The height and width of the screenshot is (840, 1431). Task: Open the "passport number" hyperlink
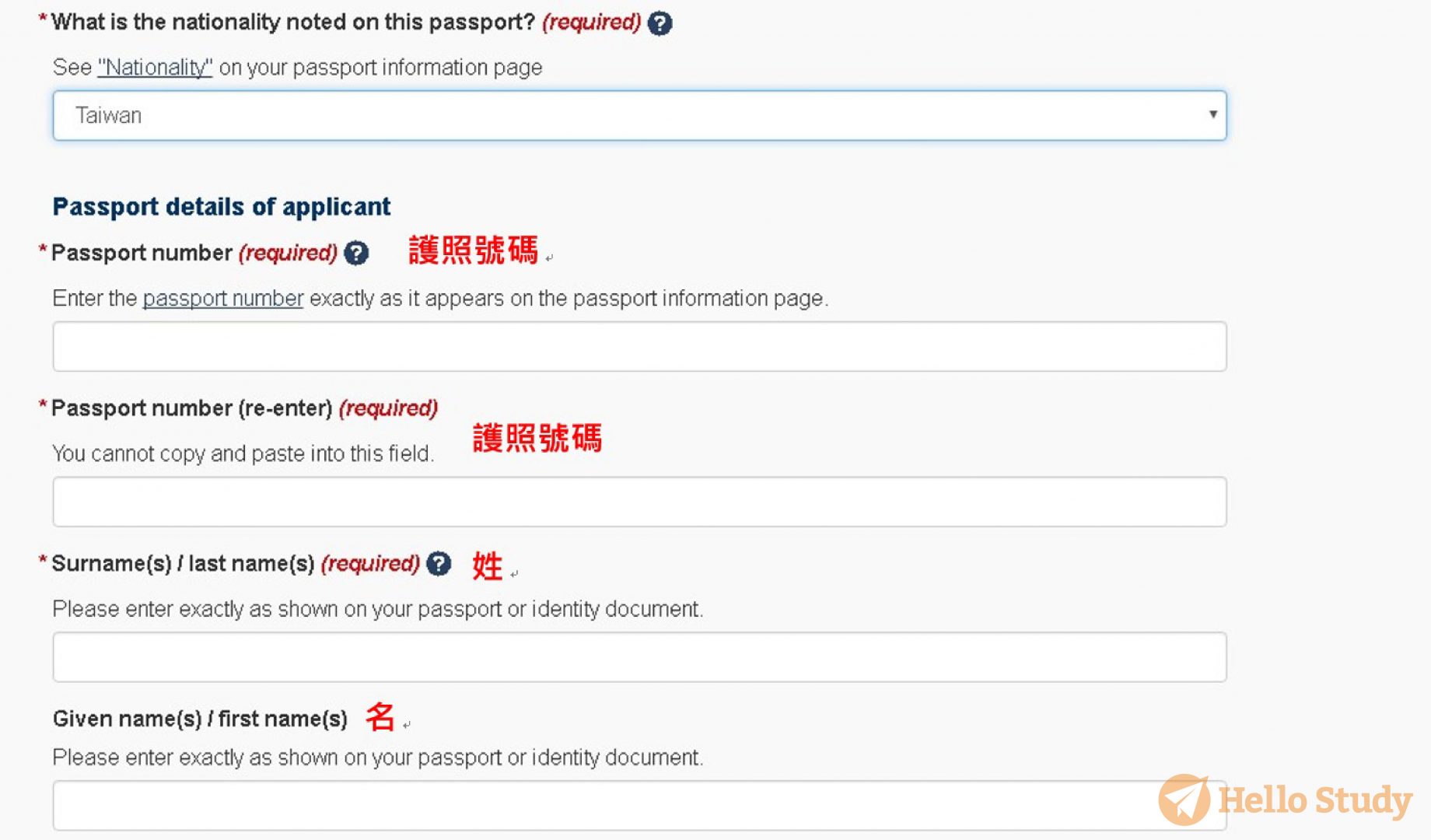[222, 299]
